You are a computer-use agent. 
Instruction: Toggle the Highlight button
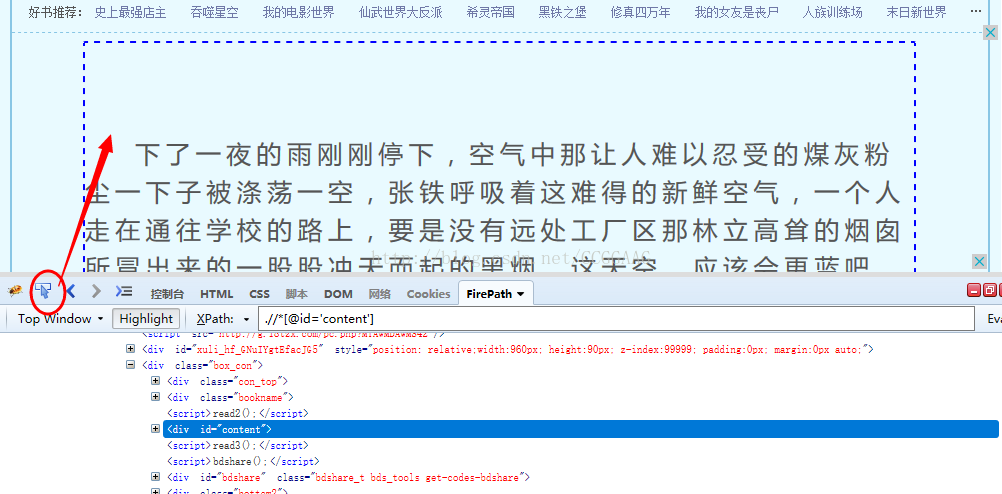click(146, 318)
